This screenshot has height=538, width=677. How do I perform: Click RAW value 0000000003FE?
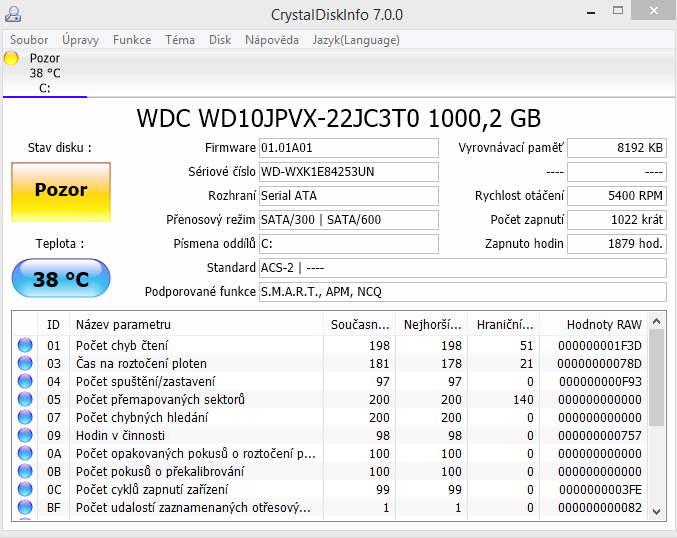click(601, 490)
